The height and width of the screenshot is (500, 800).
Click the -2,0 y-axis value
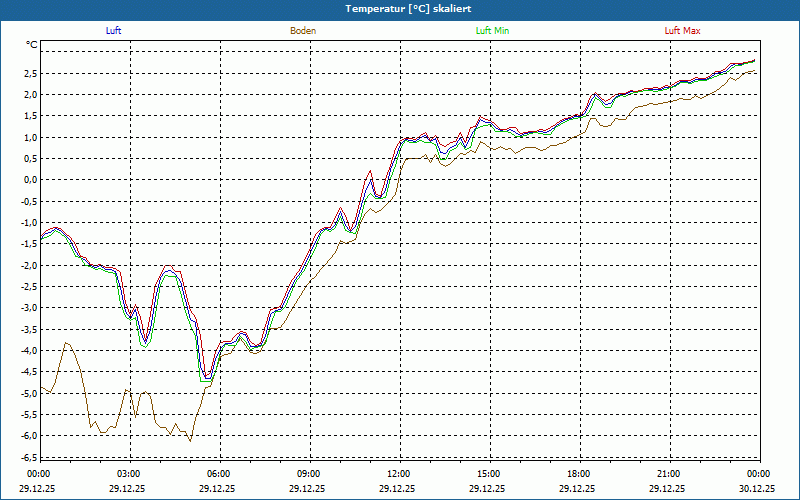tap(30, 265)
